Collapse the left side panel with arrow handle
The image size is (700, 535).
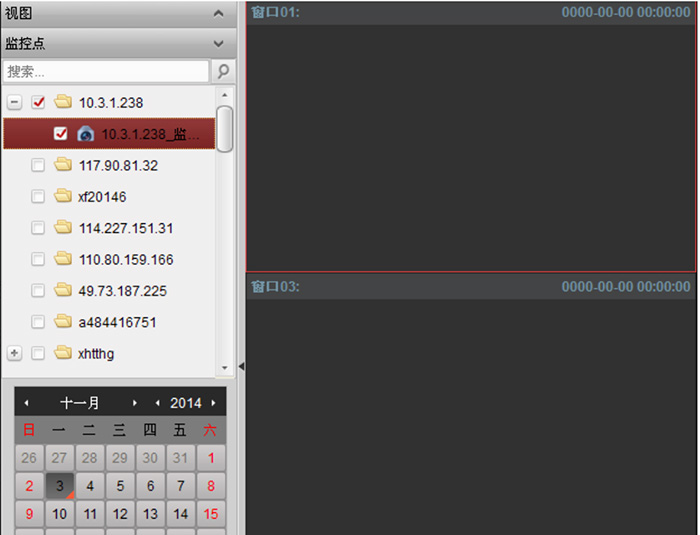coord(241,367)
